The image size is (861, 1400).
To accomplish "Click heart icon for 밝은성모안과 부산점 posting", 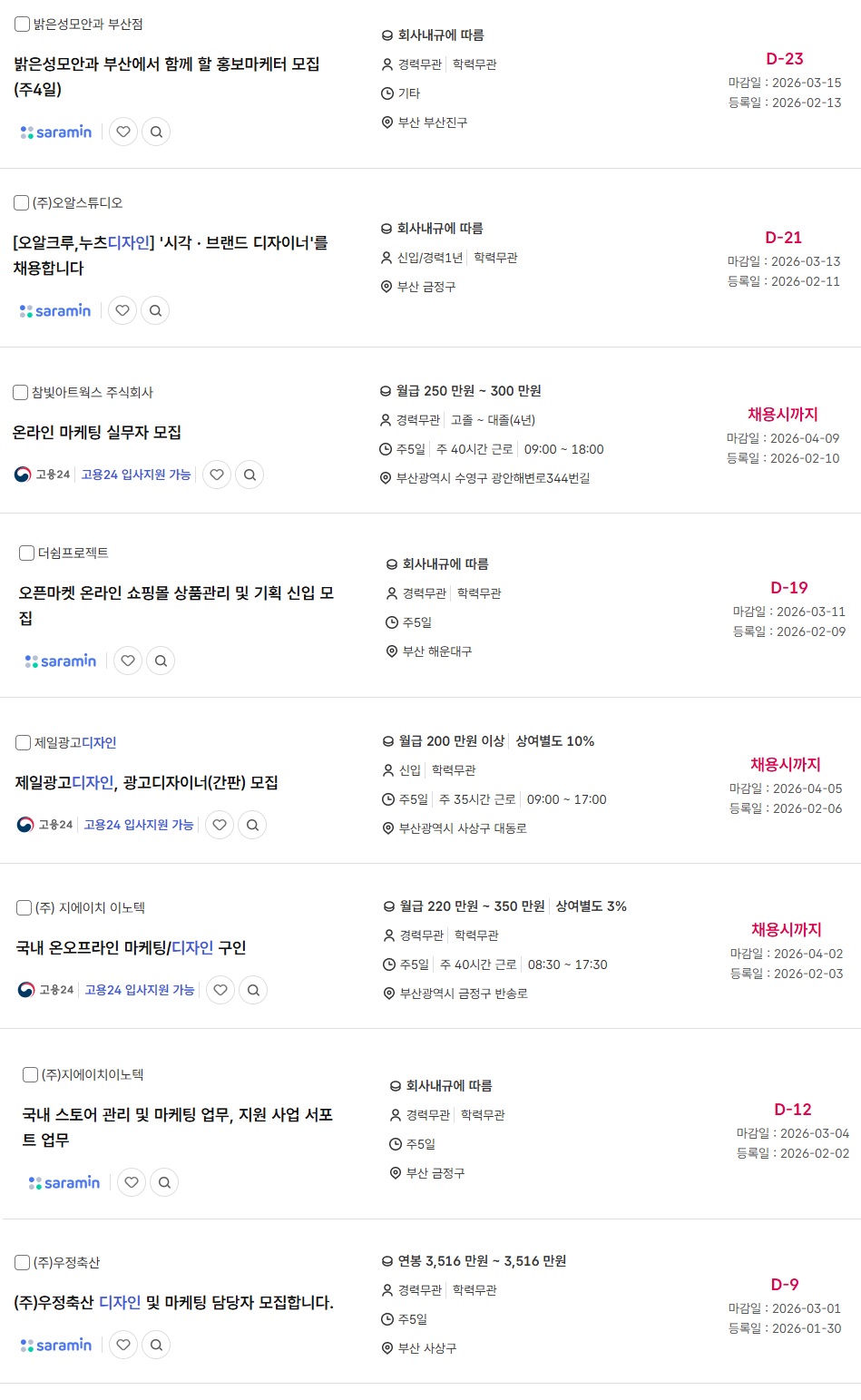I will point(123,132).
